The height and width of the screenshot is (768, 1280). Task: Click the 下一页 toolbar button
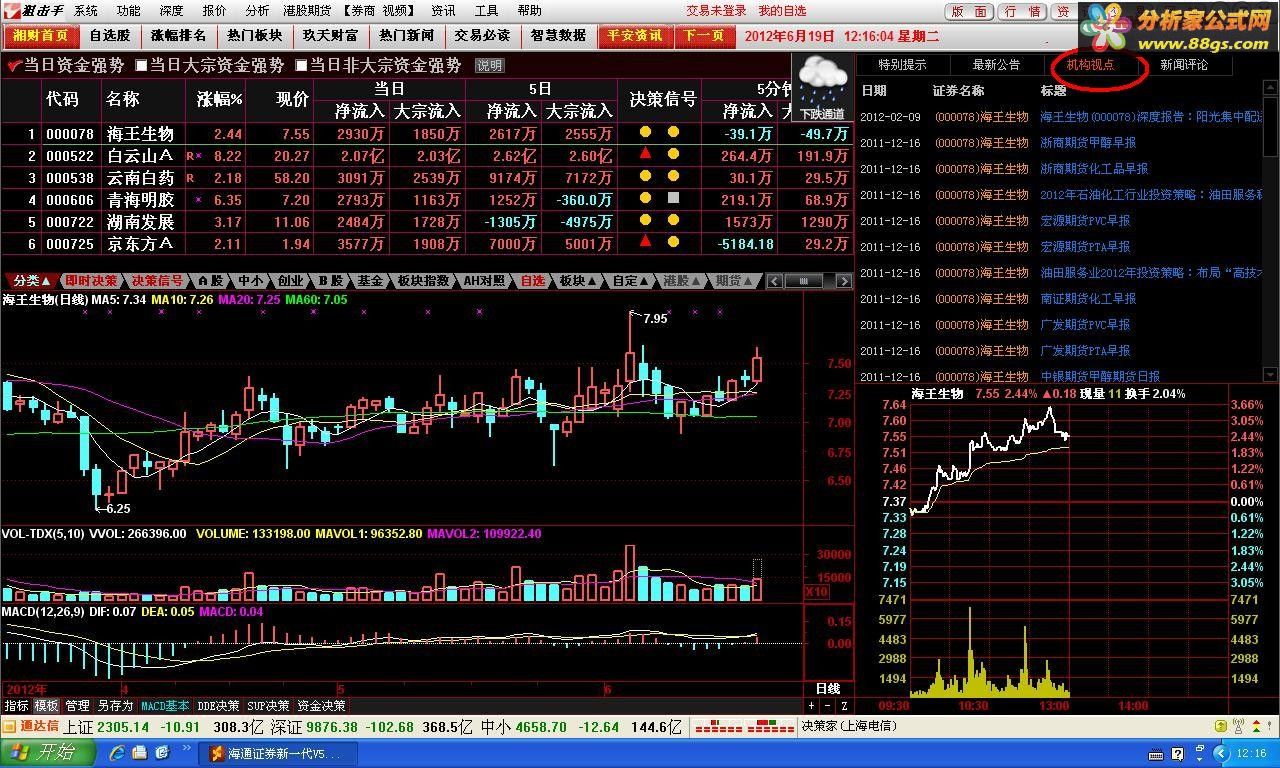(705, 36)
